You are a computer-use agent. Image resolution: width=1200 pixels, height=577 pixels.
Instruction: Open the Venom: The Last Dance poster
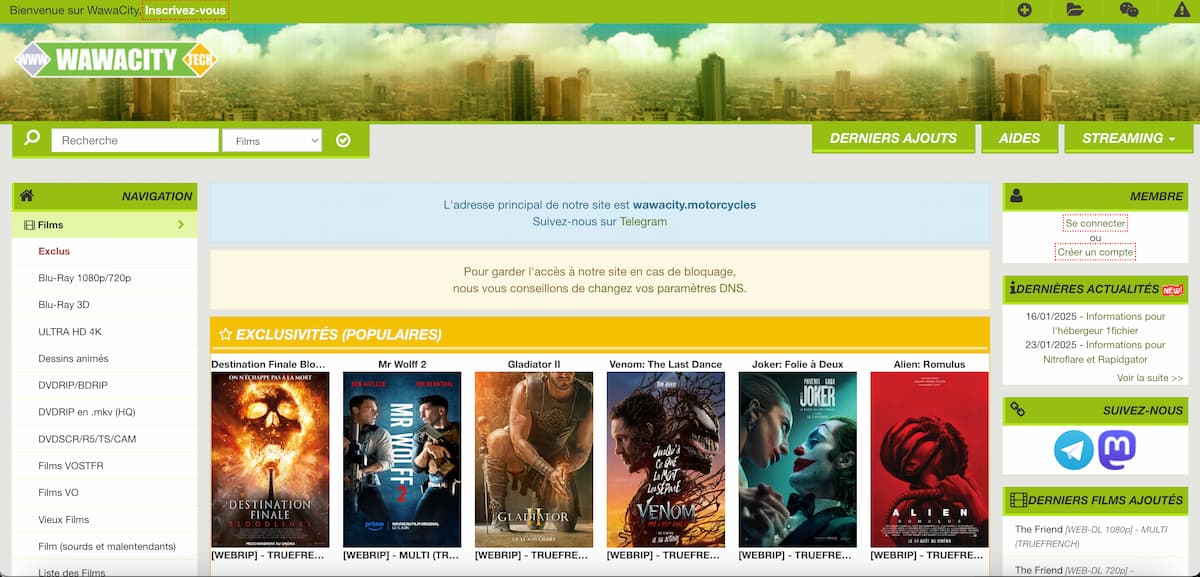666,459
